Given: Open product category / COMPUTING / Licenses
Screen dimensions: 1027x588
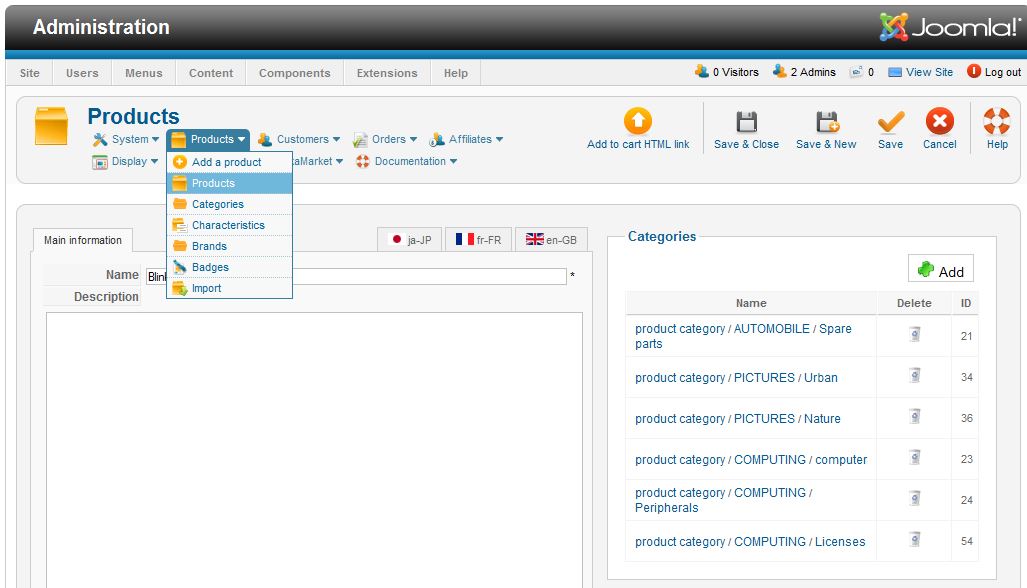Looking at the screenshot, I should pyautogui.click(x=750, y=542).
